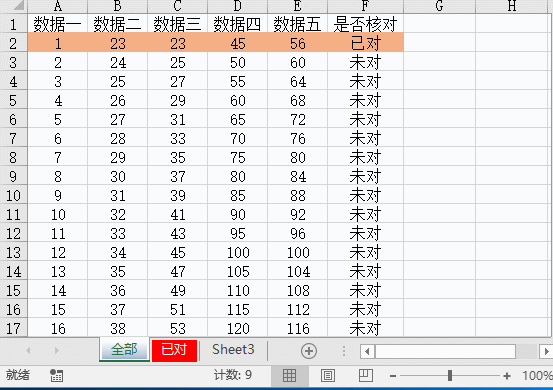Select column E header
Screen dimensions: 553x390
tap(297, 6)
